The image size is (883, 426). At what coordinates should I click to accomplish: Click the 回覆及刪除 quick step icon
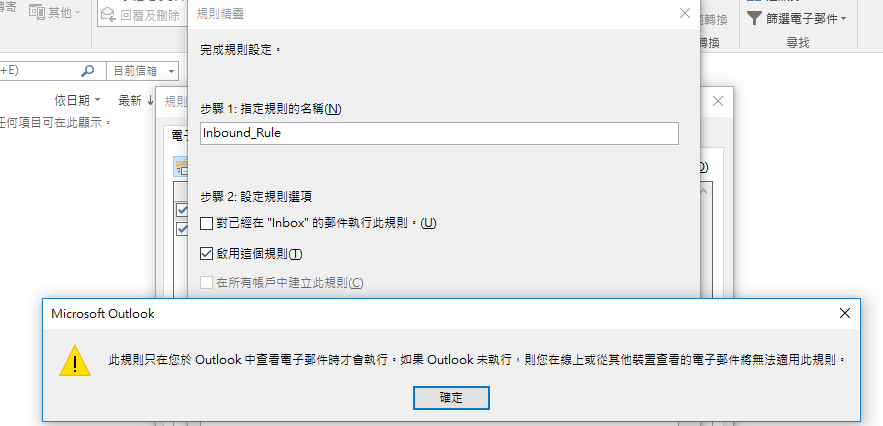[109, 16]
